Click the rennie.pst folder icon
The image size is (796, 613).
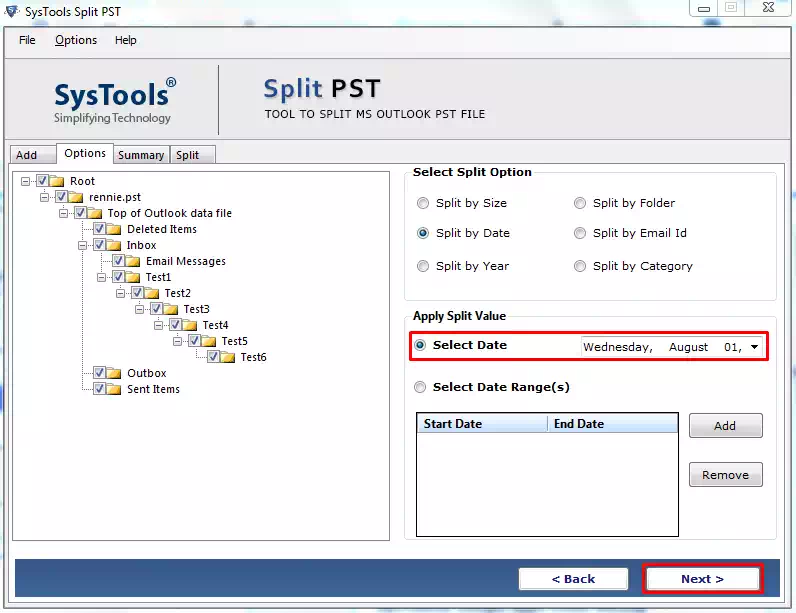[76, 197]
